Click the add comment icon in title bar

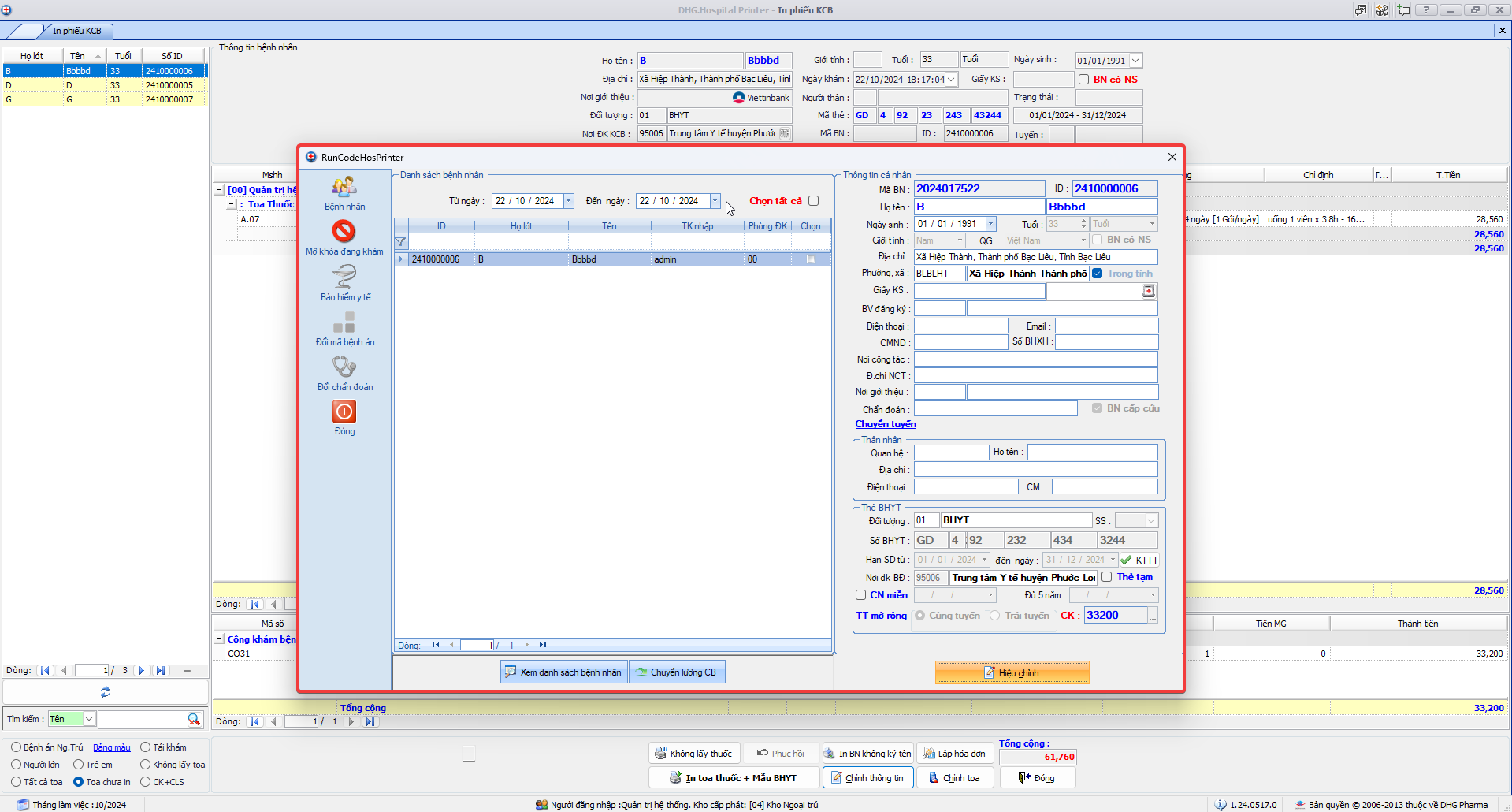coord(1403,9)
